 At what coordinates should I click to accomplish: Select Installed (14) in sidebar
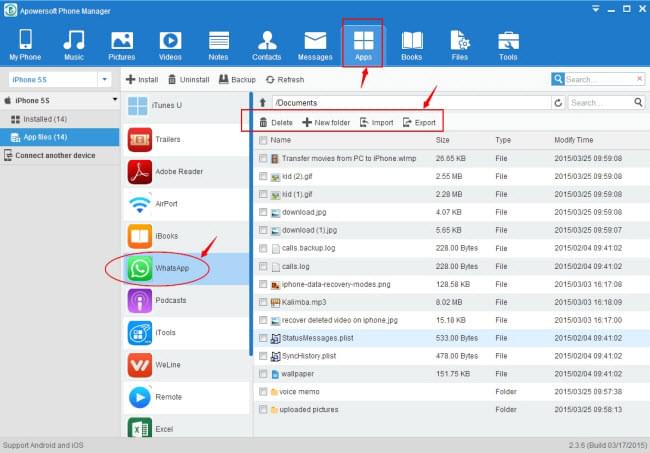pyautogui.click(x=59, y=119)
